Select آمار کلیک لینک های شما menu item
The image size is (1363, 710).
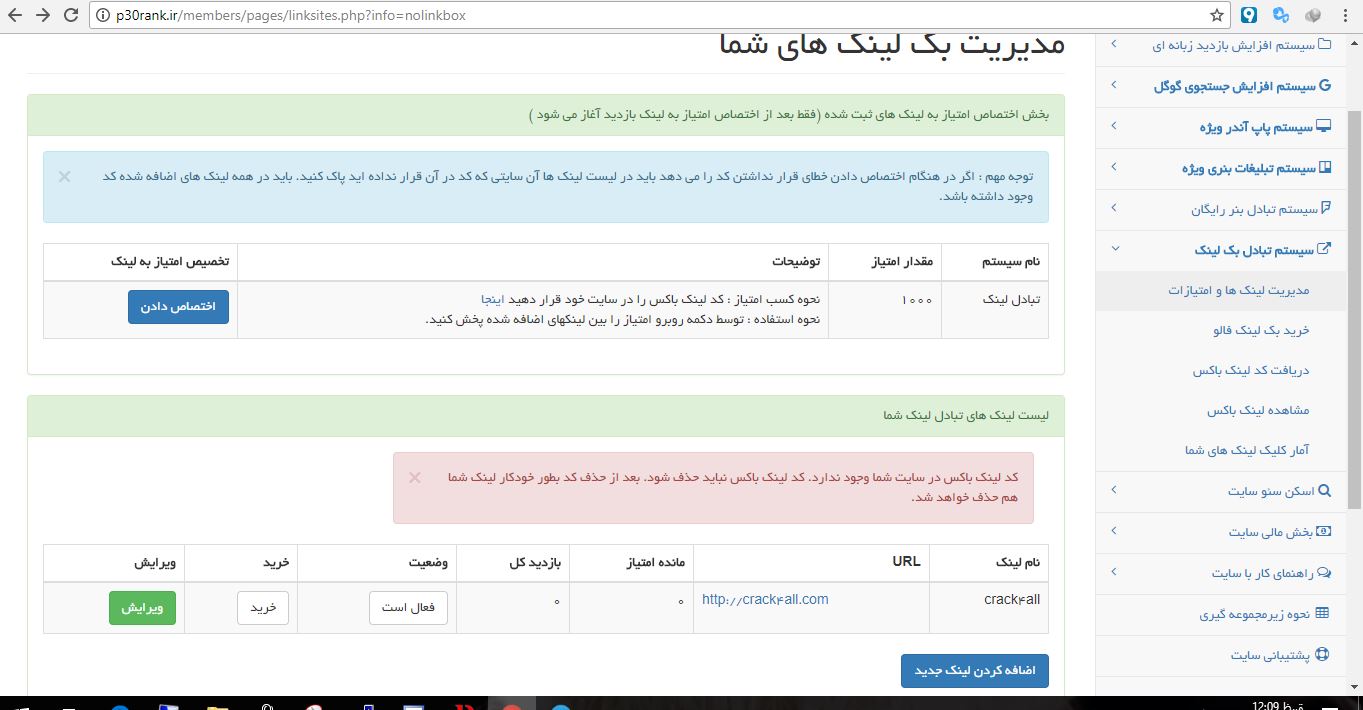click(1247, 450)
